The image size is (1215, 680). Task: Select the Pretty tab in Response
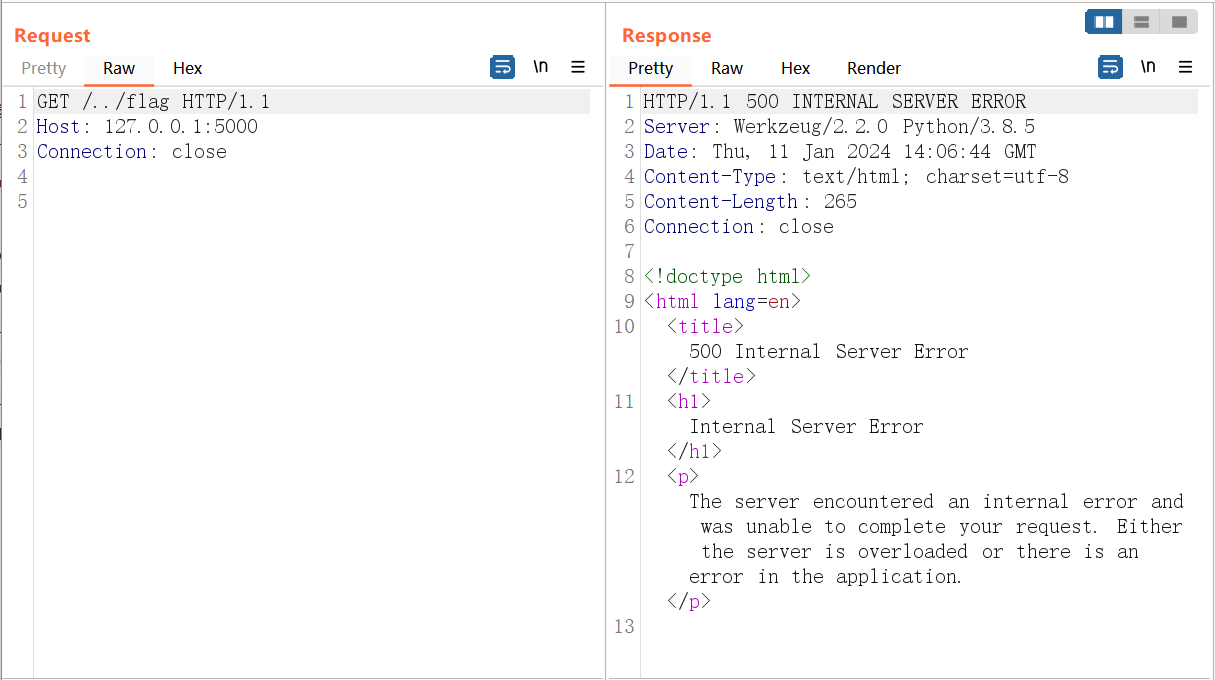coord(651,68)
